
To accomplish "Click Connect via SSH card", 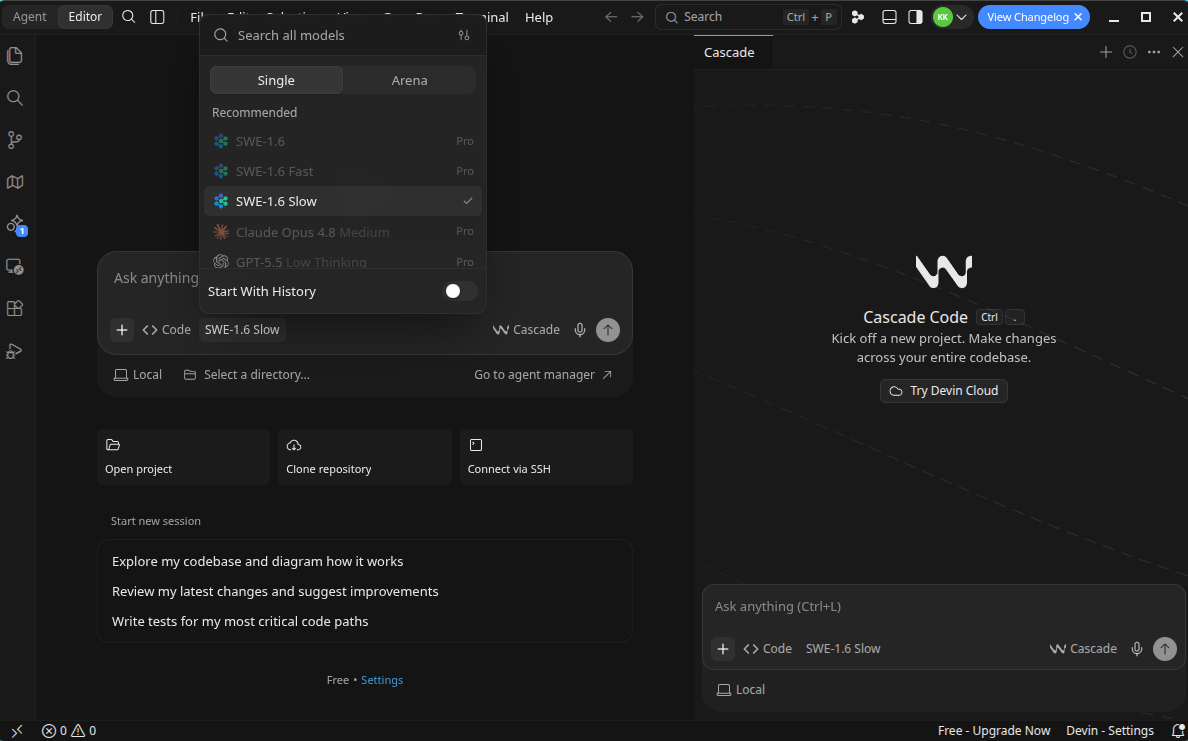I will point(546,457).
